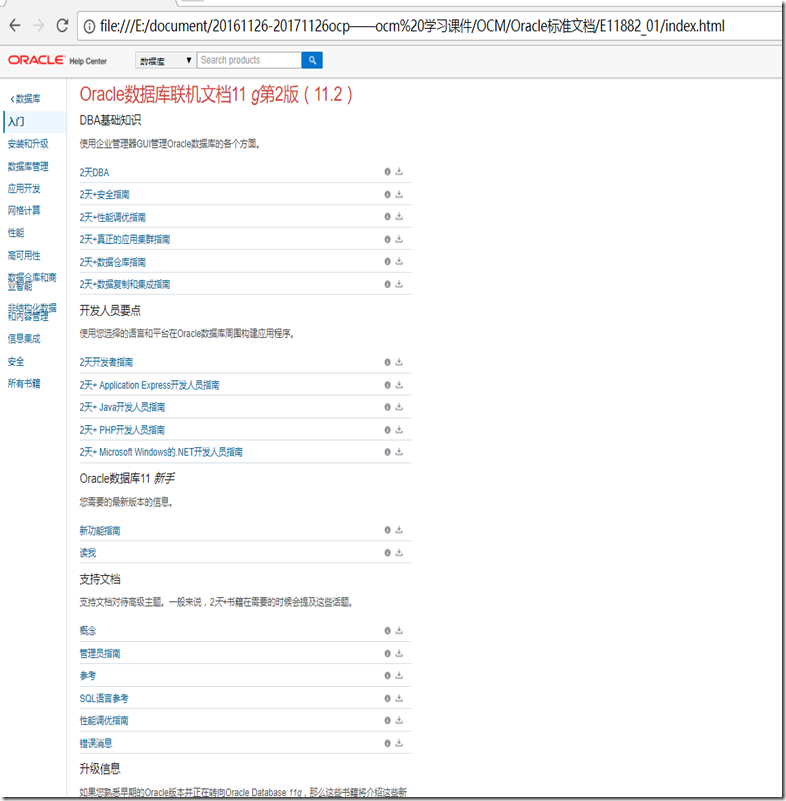Image resolution: width=786 pixels, height=801 pixels.
Task: Open 信息集成 in the sidebar
Action: [x=24, y=339]
